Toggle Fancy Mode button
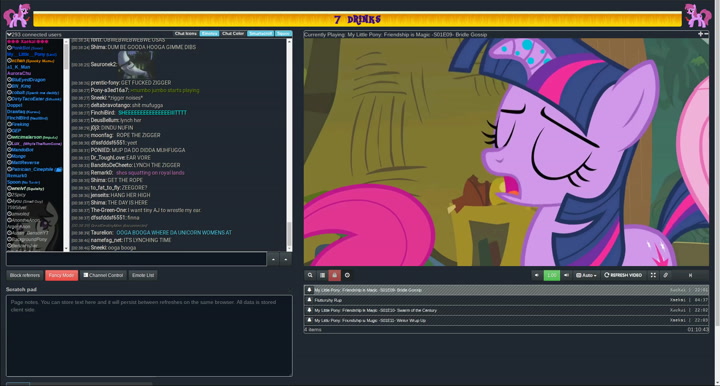Screen dimensions: 720x386 click(x=62, y=275)
